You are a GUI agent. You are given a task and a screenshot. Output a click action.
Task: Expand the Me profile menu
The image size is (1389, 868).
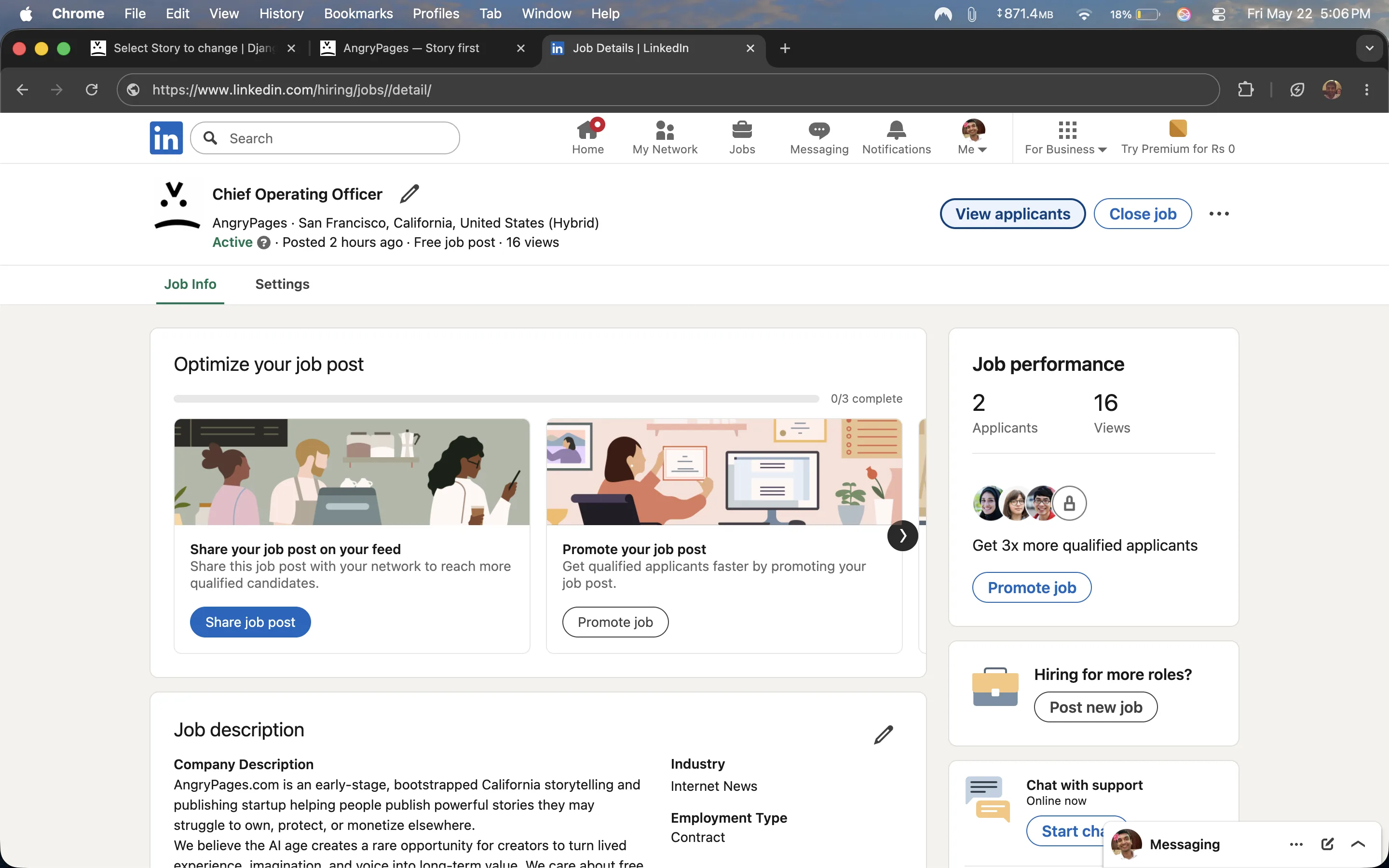coord(973,138)
